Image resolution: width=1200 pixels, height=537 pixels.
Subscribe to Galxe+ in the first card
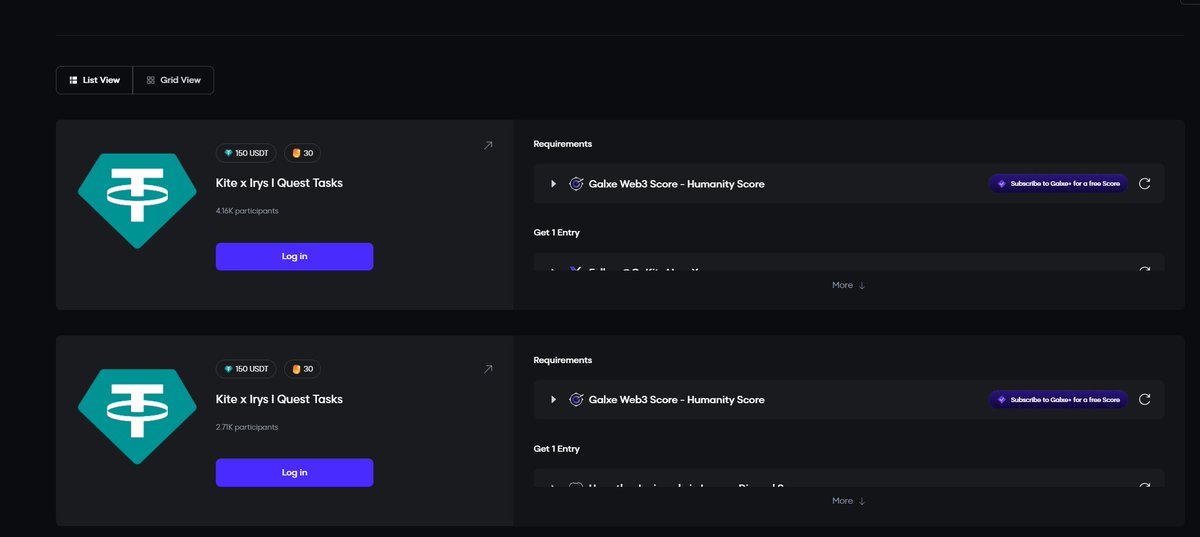1058,184
